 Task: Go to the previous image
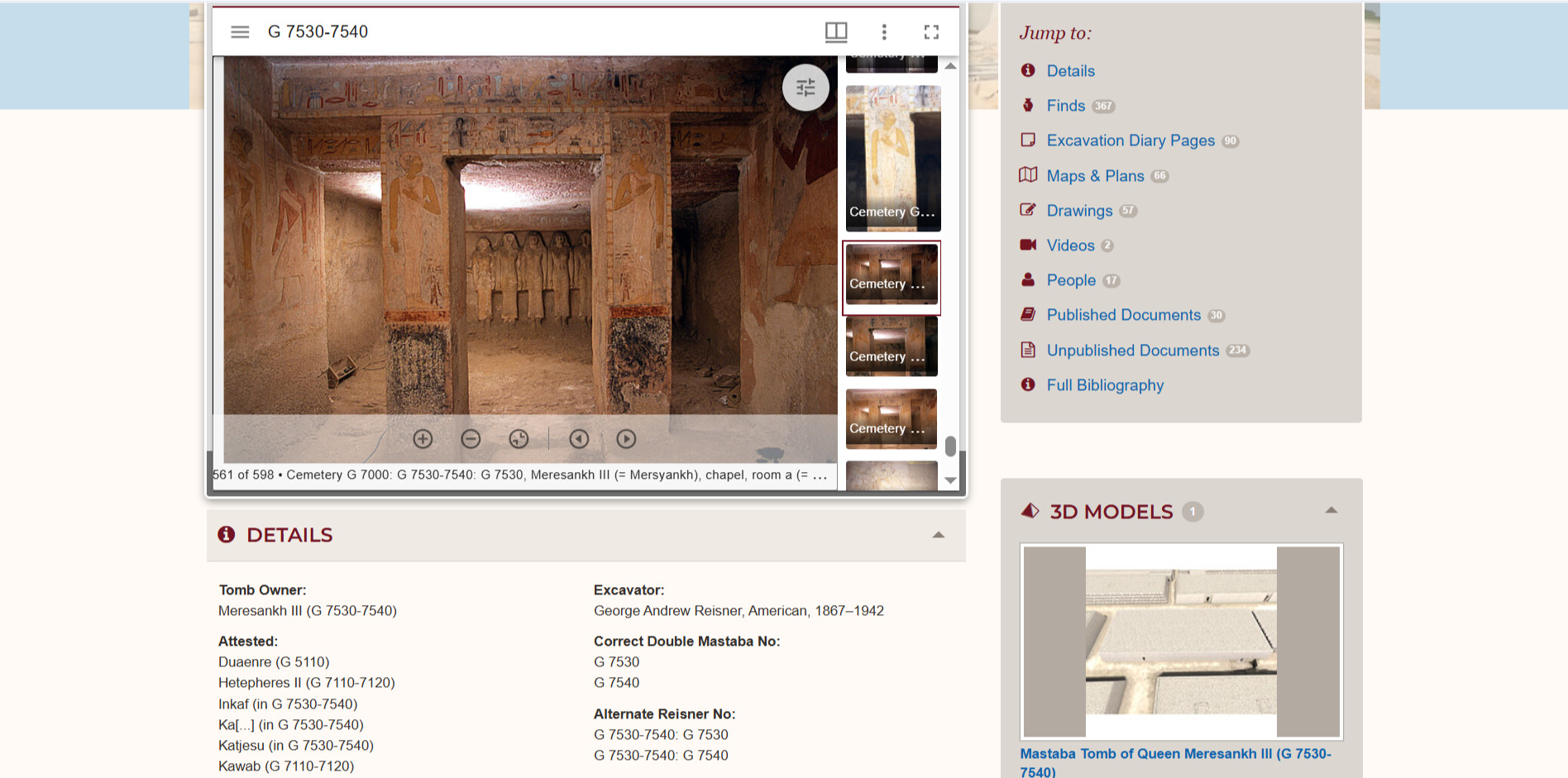click(x=579, y=439)
